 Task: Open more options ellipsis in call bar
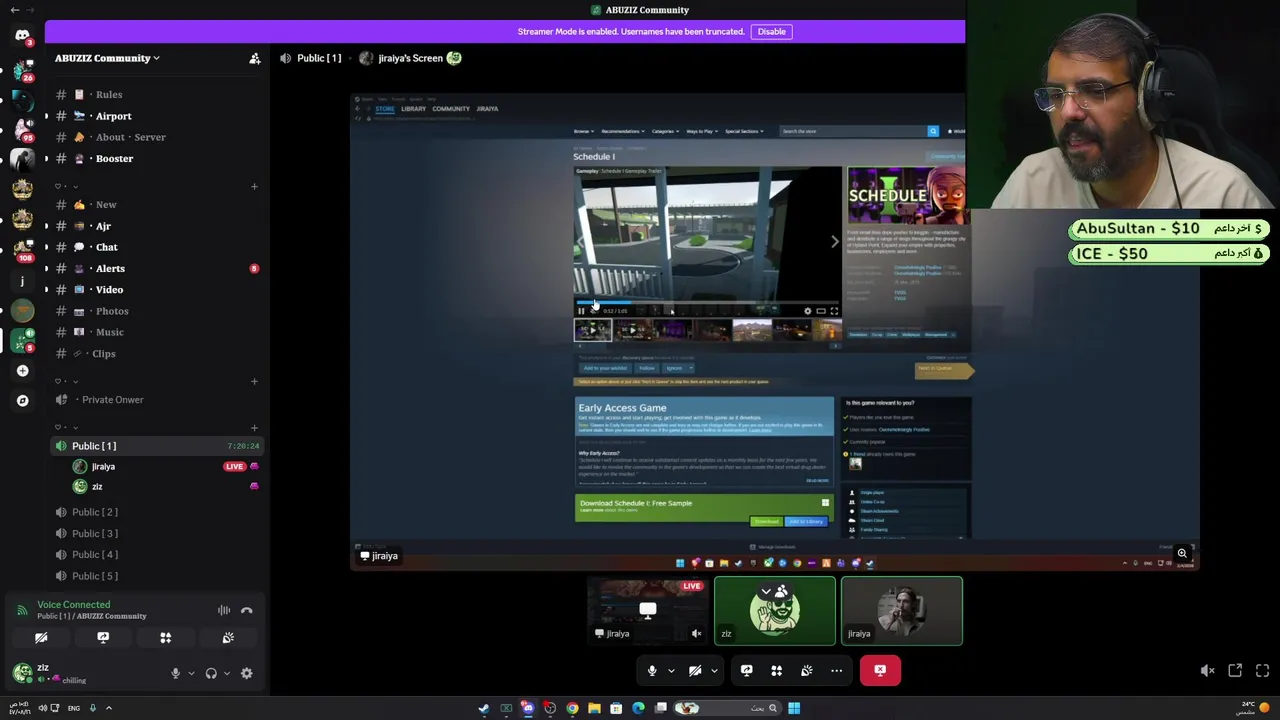[x=836, y=670]
